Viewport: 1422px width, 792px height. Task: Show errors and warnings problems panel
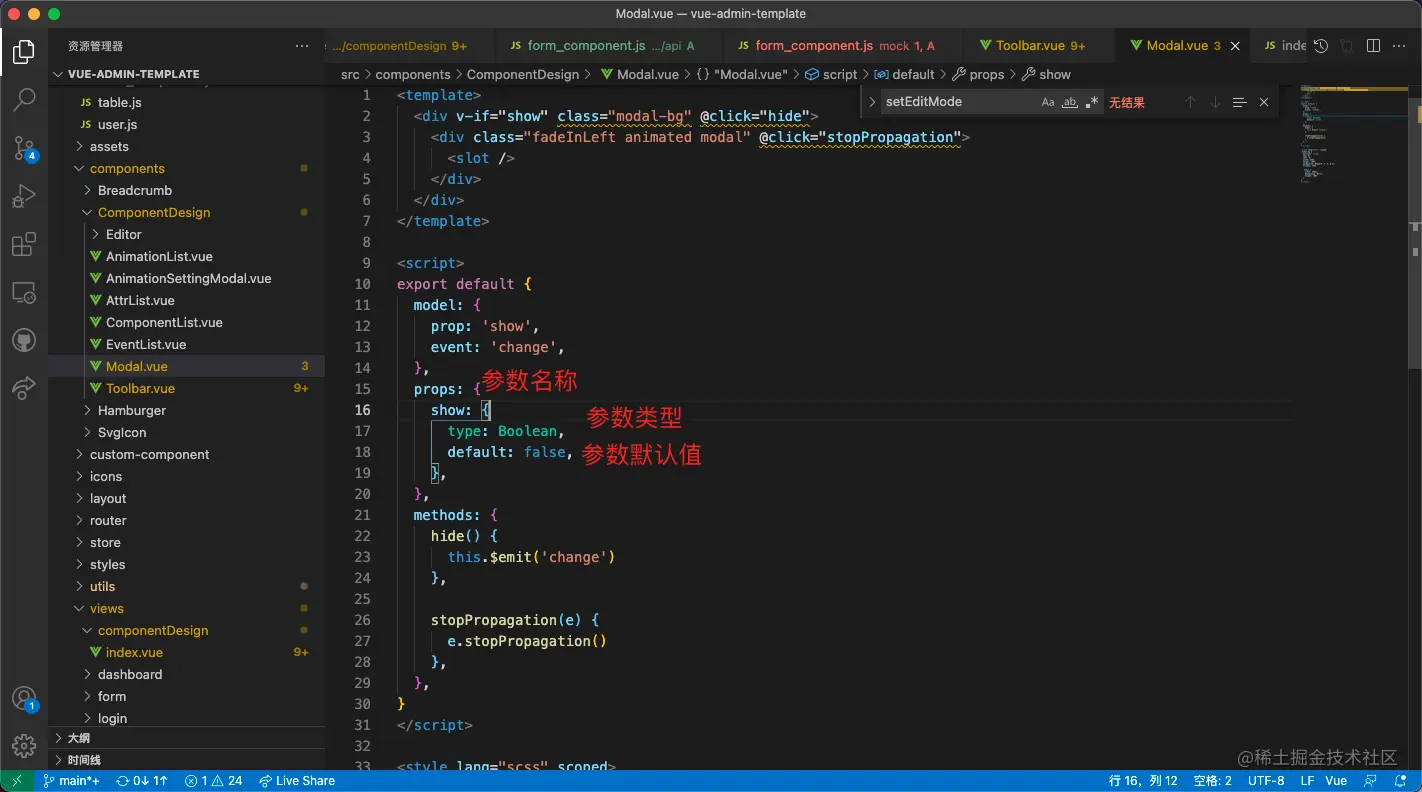point(214,781)
